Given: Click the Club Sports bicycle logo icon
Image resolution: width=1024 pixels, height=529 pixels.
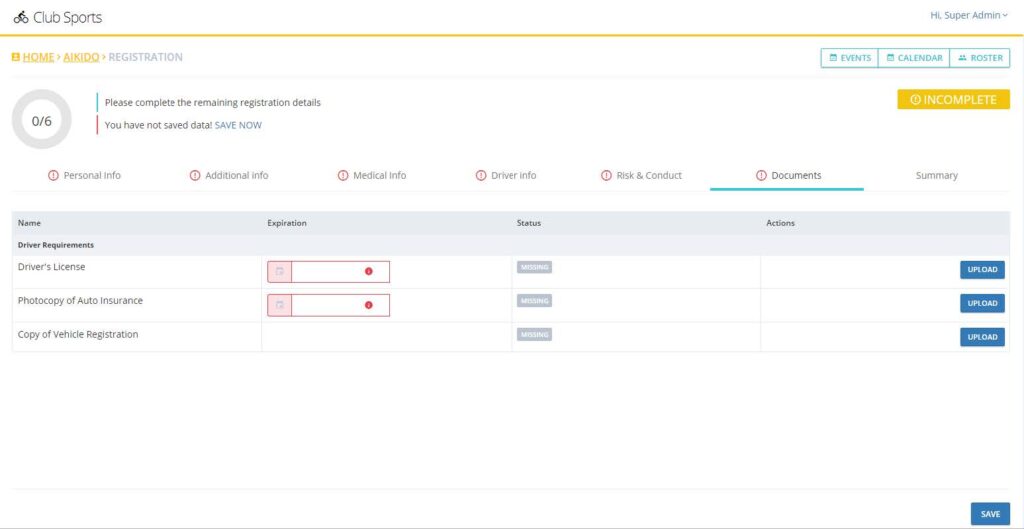Looking at the screenshot, I should coord(21,18).
